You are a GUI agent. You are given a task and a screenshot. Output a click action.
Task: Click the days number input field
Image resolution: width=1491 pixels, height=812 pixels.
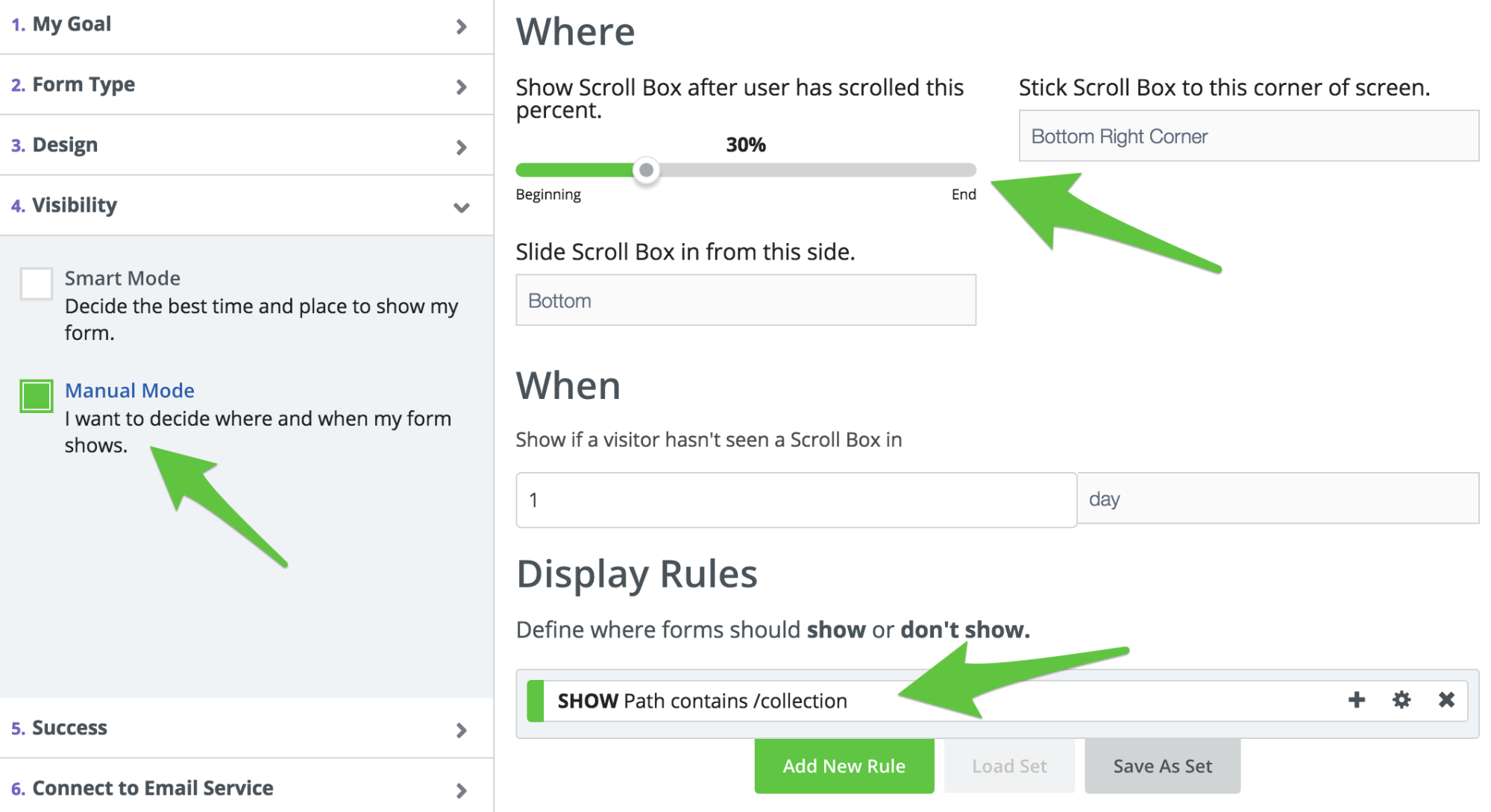pyautogui.click(x=796, y=500)
